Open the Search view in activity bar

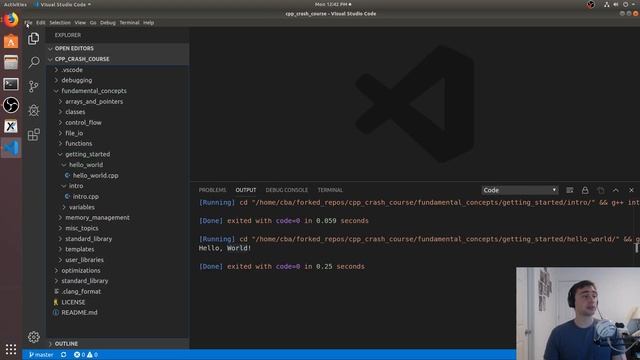coord(33,62)
